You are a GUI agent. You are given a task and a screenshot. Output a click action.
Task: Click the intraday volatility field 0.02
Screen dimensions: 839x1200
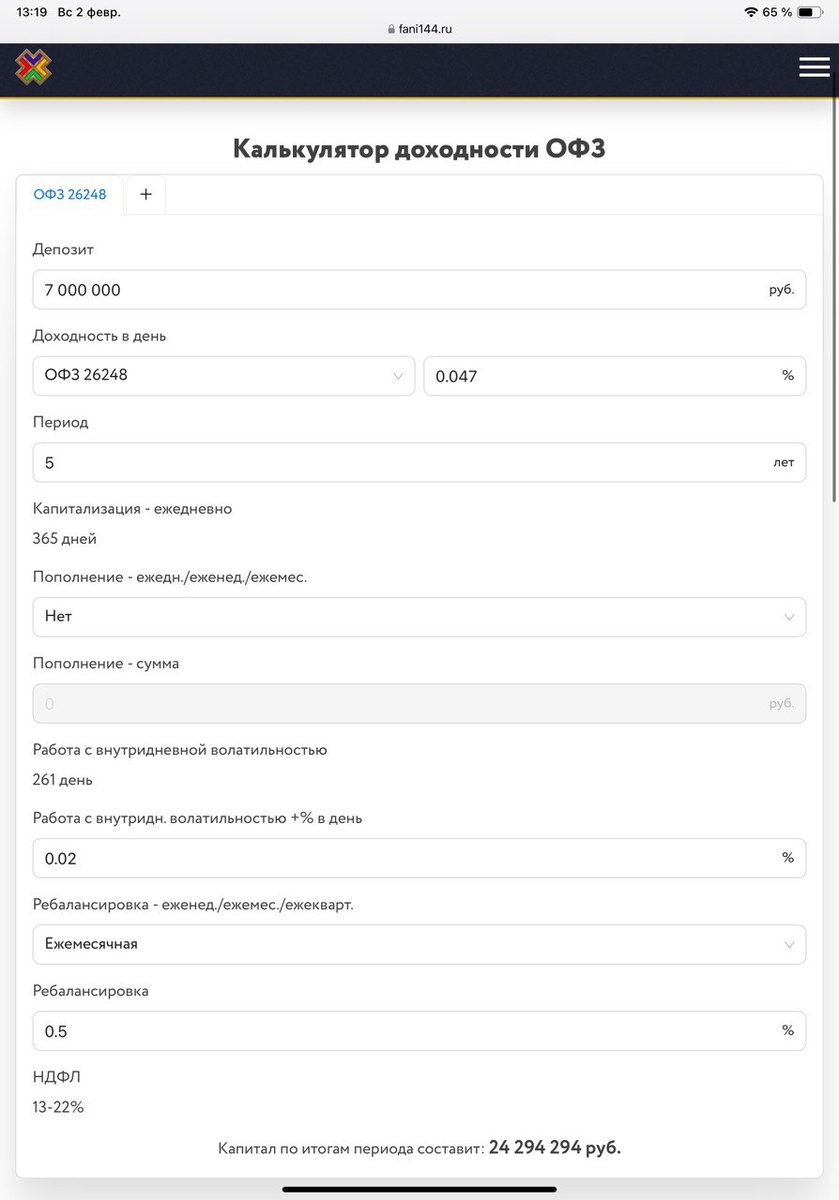400,858
